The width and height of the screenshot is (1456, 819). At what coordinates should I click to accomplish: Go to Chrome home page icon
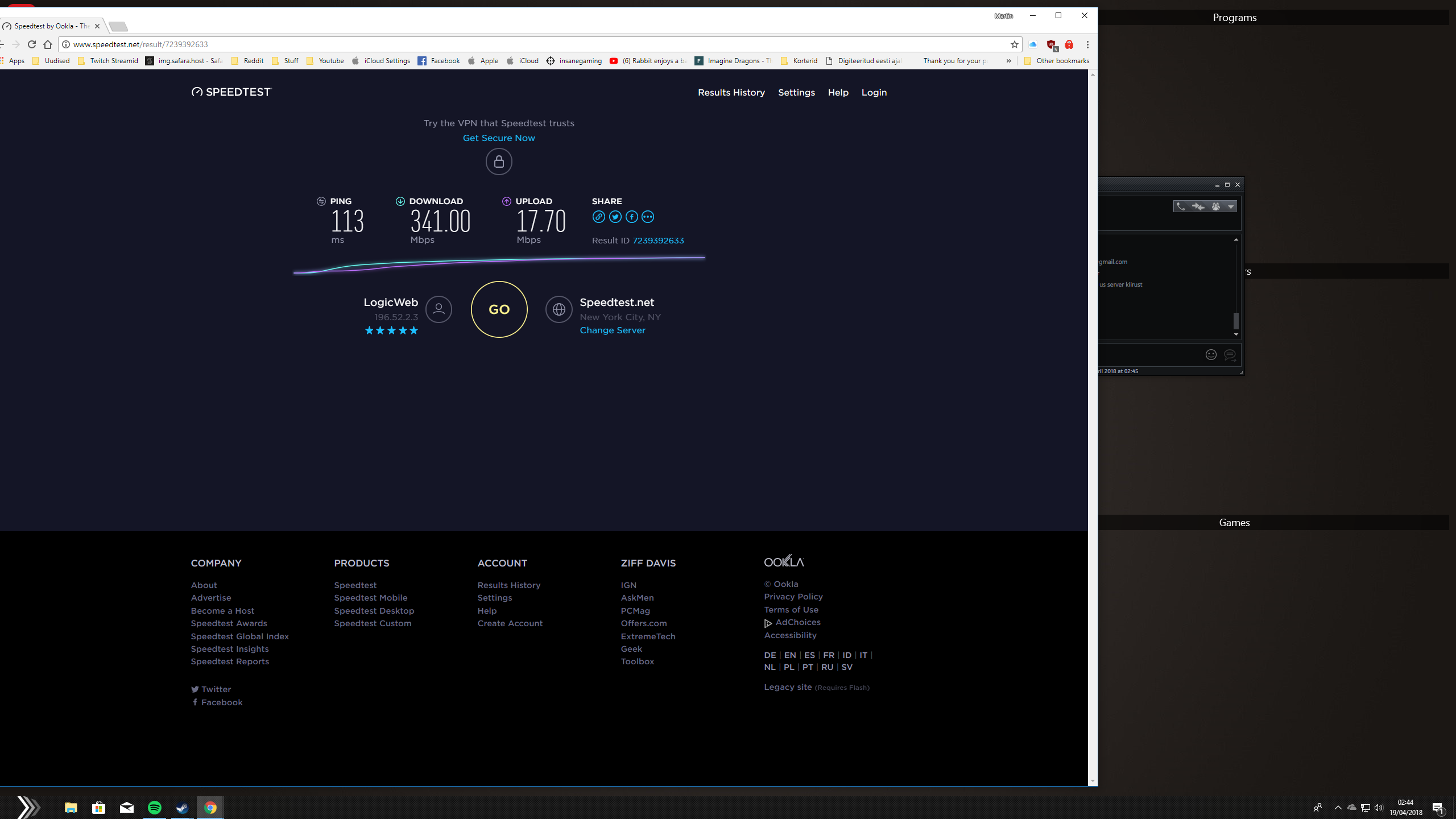[x=48, y=44]
